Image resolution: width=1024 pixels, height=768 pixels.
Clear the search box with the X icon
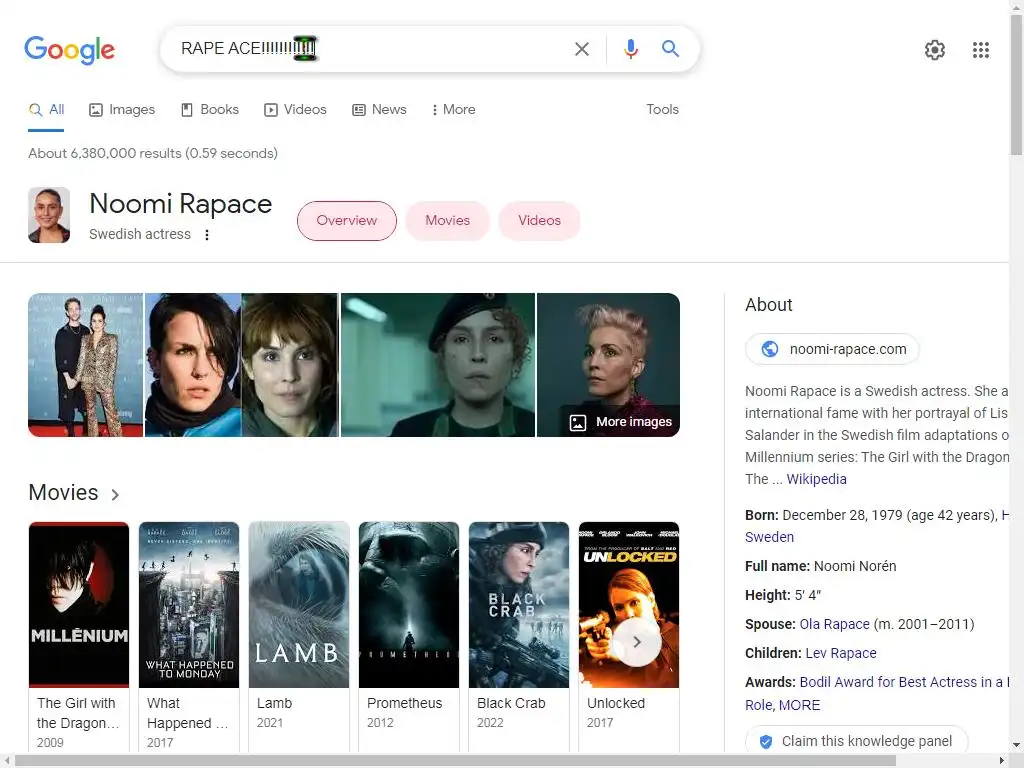point(581,49)
